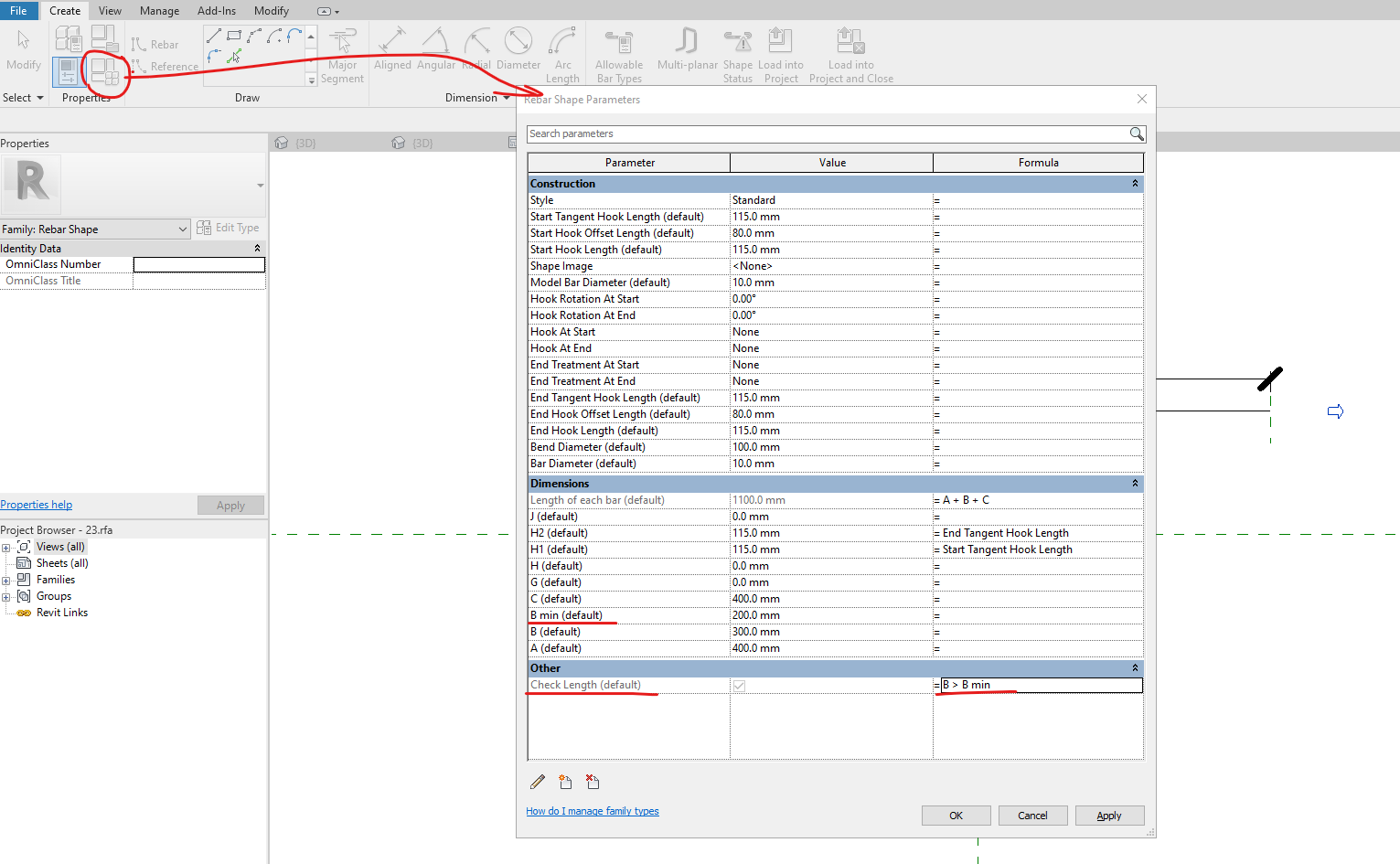
Task: Switch to the Manage ribbon tab
Action: point(159,10)
